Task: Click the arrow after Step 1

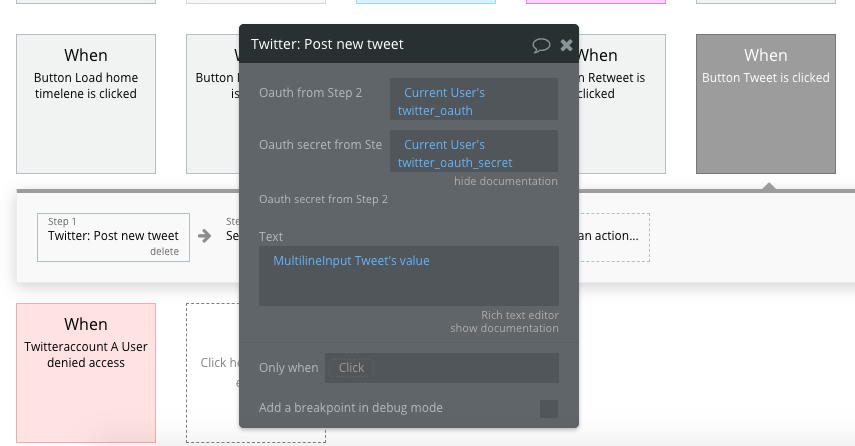Action: 204,236
